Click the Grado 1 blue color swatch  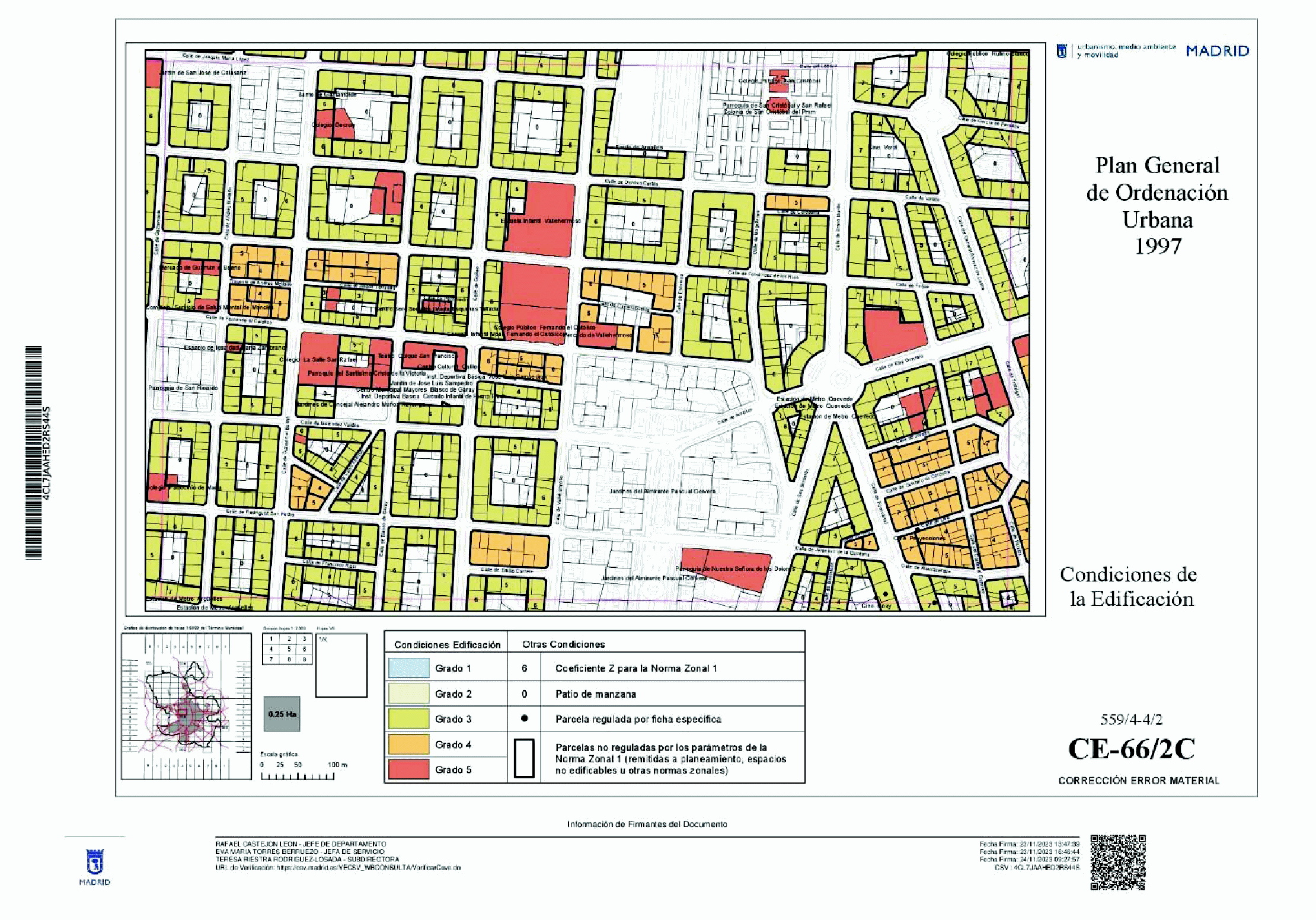point(408,668)
